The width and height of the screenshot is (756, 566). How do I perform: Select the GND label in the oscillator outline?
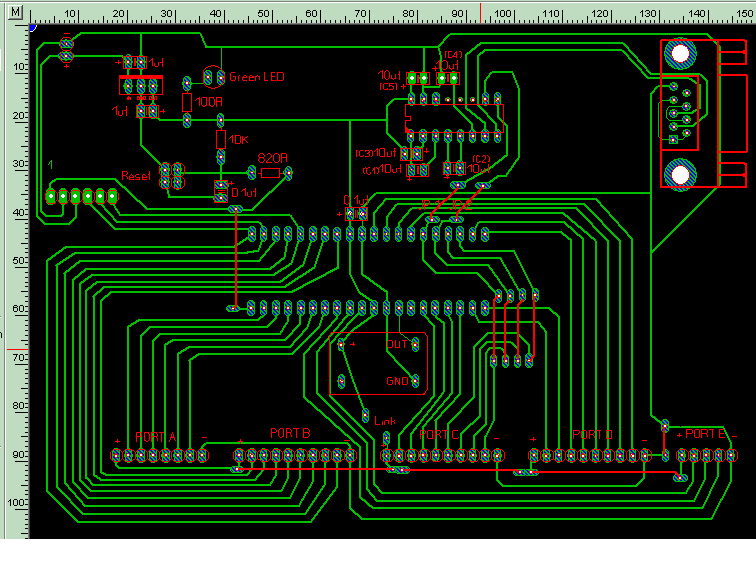397,381
